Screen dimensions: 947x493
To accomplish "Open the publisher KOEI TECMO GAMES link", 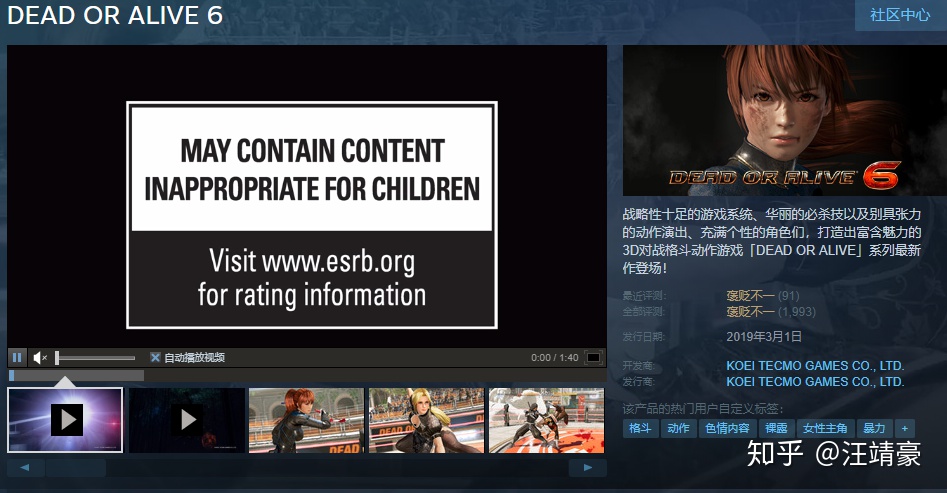I will click(x=815, y=382).
